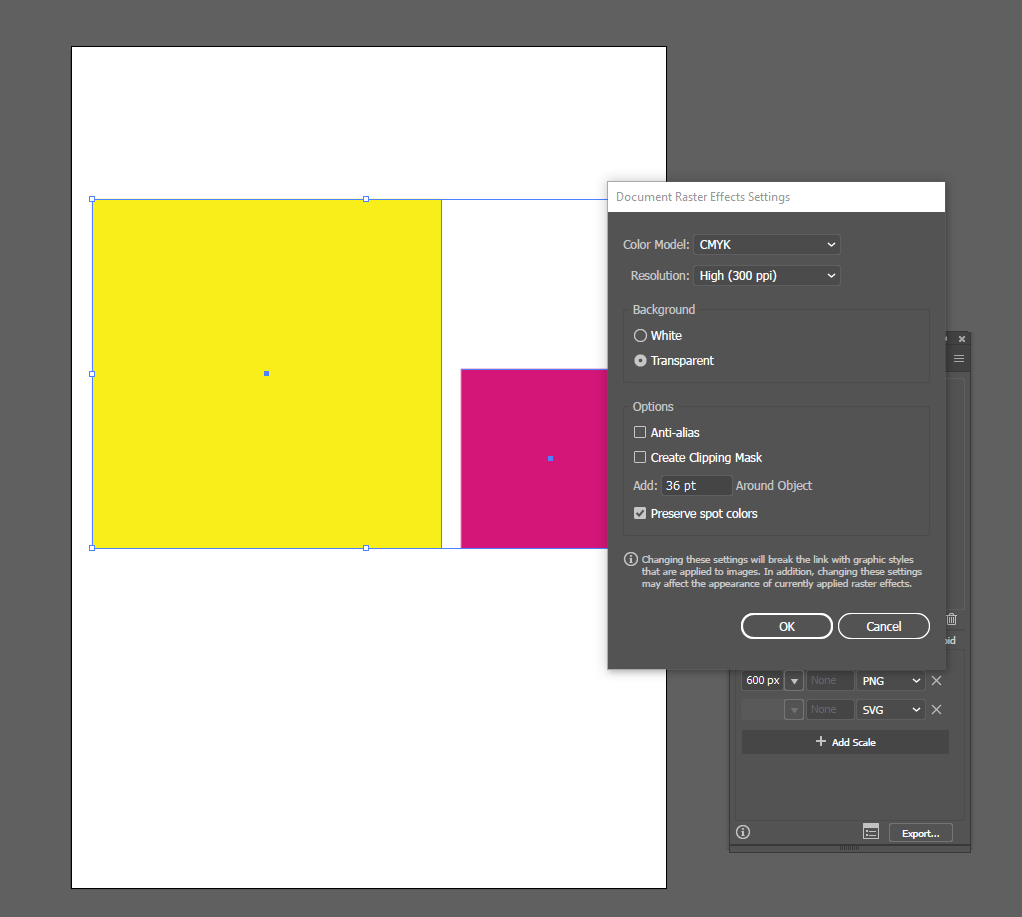Open Export for Screens via the list icon
This screenshot has height=917, width=1022.
(870, 831)
